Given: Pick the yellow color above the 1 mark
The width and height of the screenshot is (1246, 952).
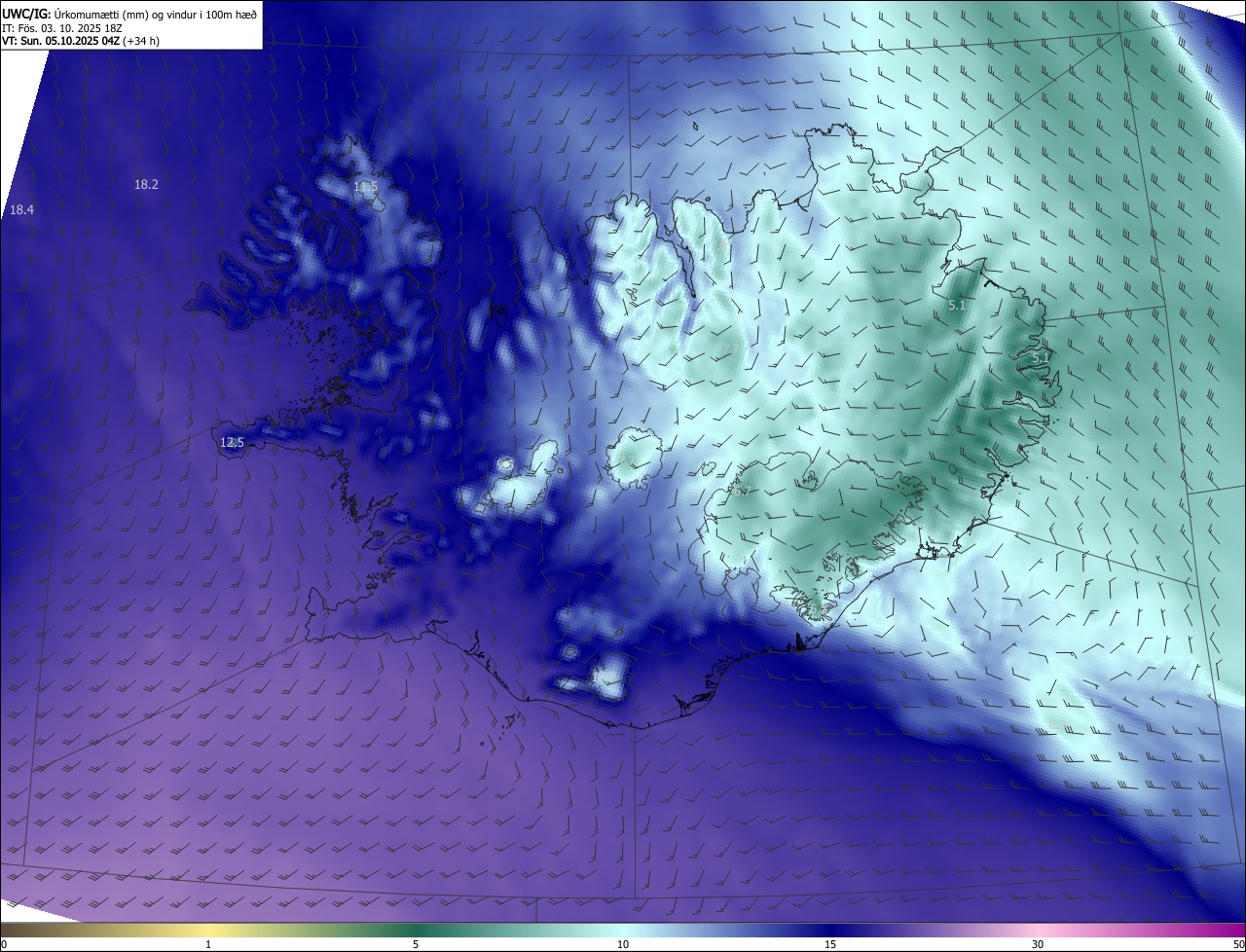Looking at the screenshot, I should [208, 930].
